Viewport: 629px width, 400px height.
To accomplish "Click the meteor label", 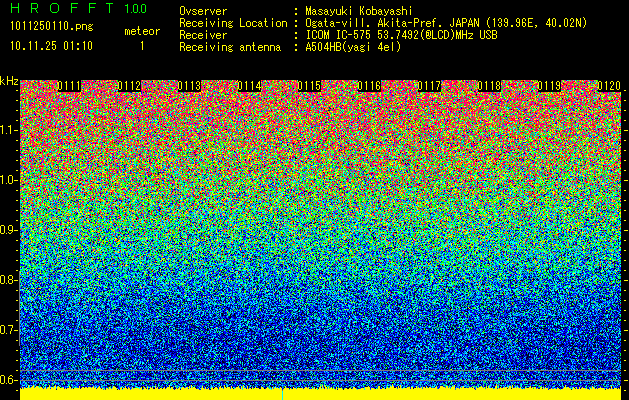I will 142,31.
